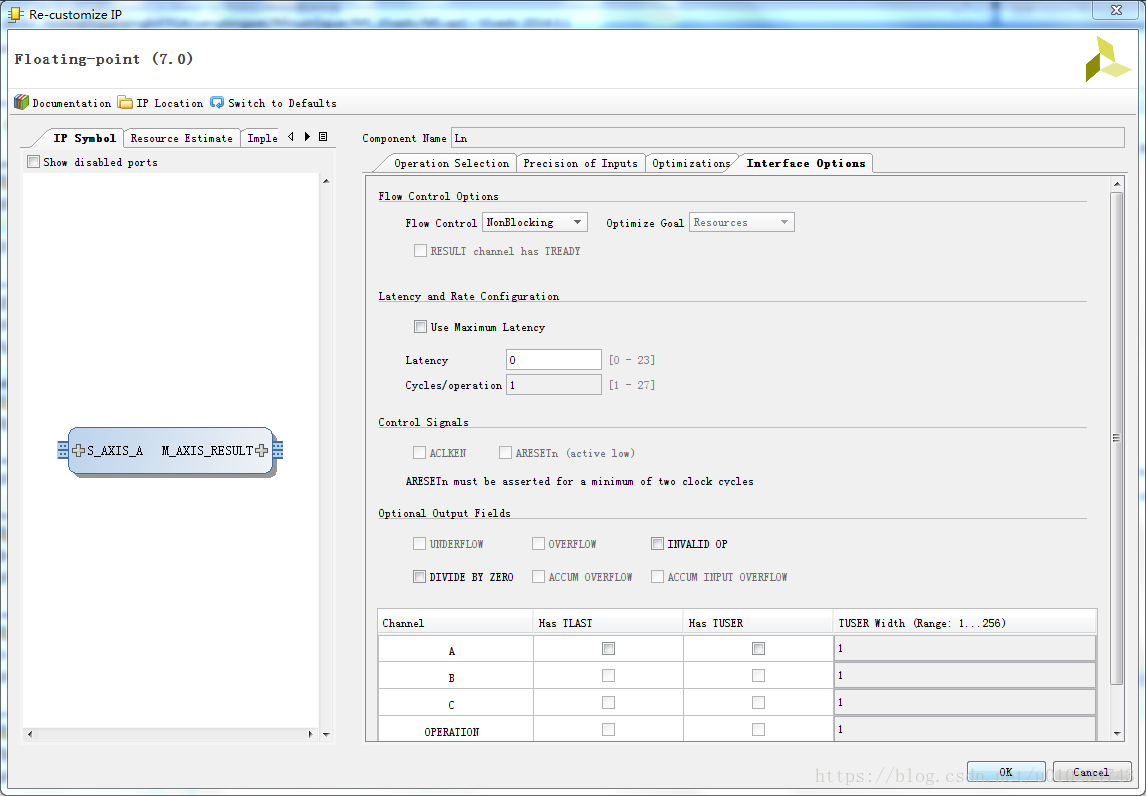Switch to Operation Selection tab
Image resolution: width=1146 pixels, height=796 pixels.
tap(451, 163)
